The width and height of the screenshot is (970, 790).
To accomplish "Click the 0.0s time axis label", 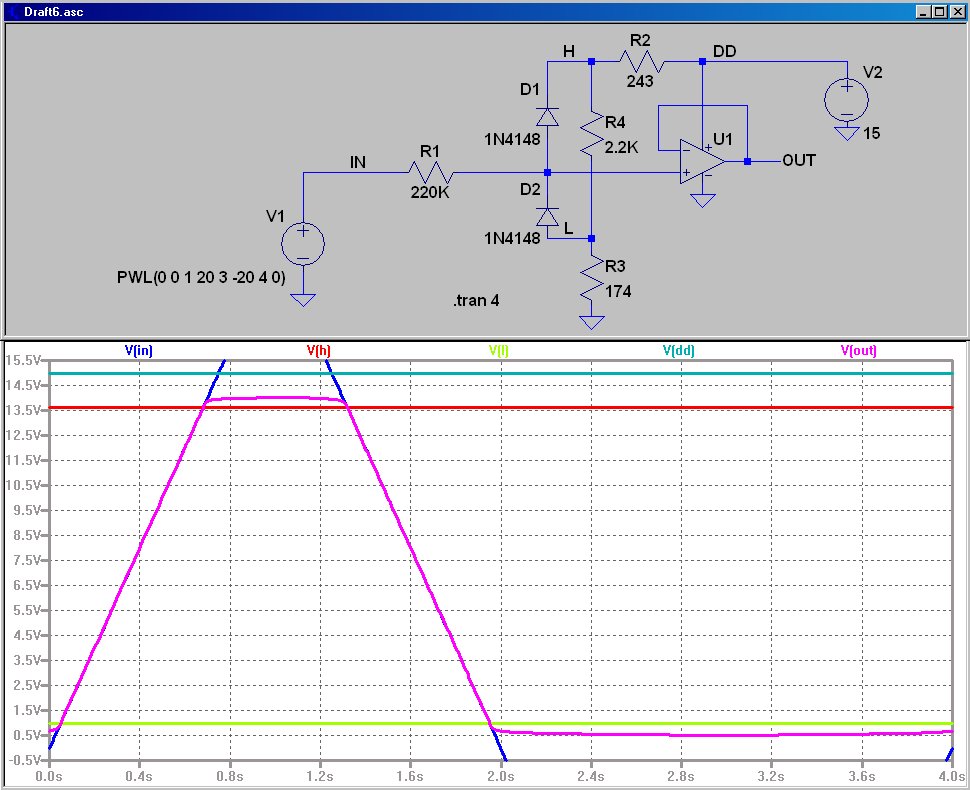I will click(49, 776).
